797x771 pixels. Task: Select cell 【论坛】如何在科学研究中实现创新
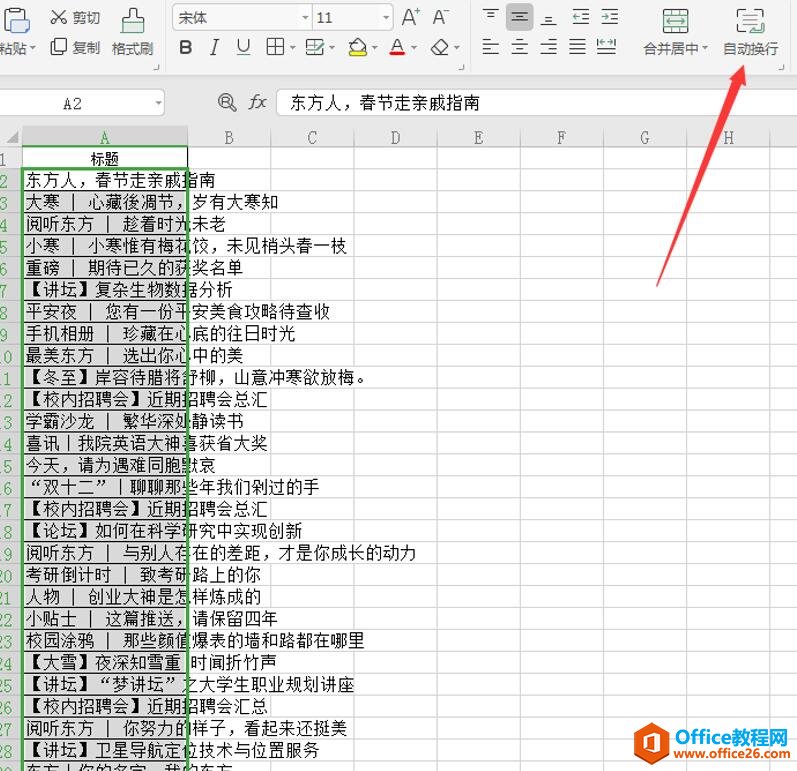105,531
